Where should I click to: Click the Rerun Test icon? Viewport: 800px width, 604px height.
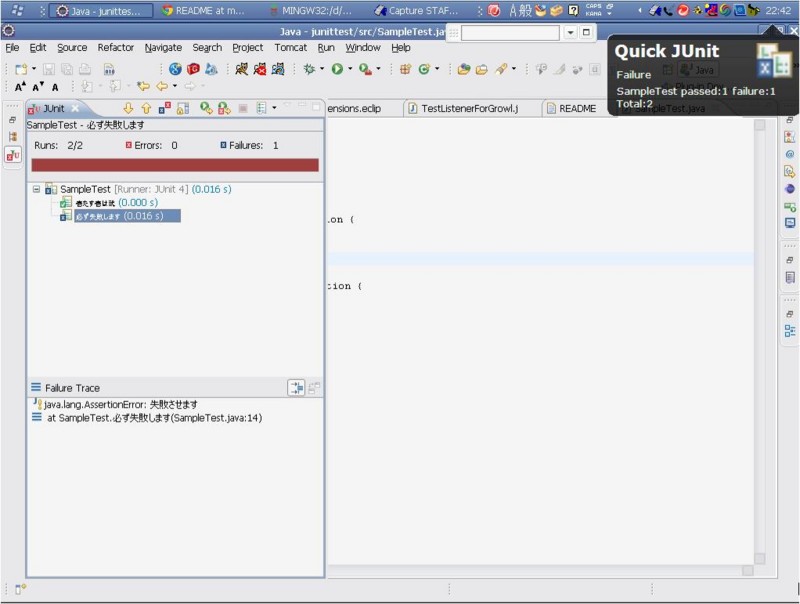[206, 108]
